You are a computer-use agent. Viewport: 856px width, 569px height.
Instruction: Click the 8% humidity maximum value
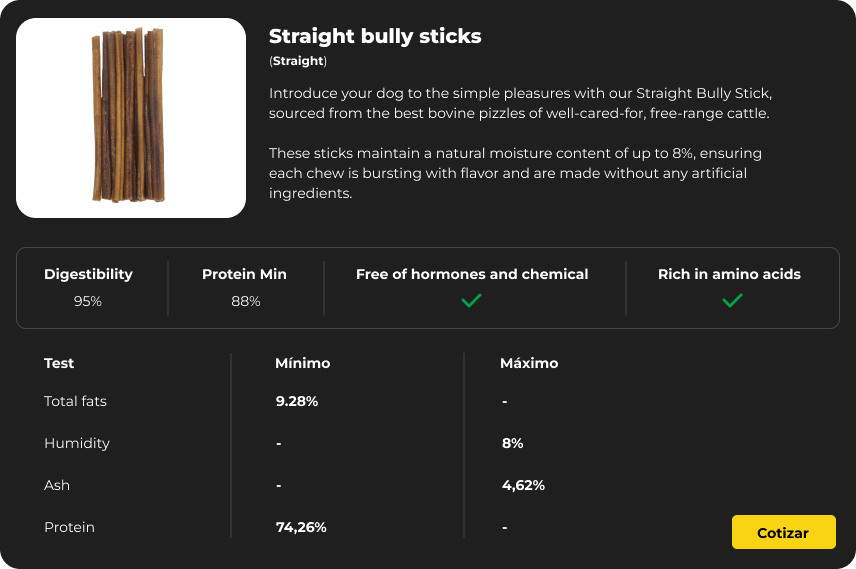click(x=513, y=443)
